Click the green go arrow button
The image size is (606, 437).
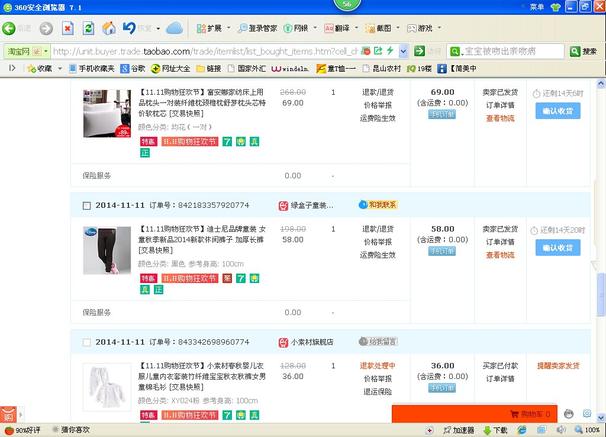419,51
